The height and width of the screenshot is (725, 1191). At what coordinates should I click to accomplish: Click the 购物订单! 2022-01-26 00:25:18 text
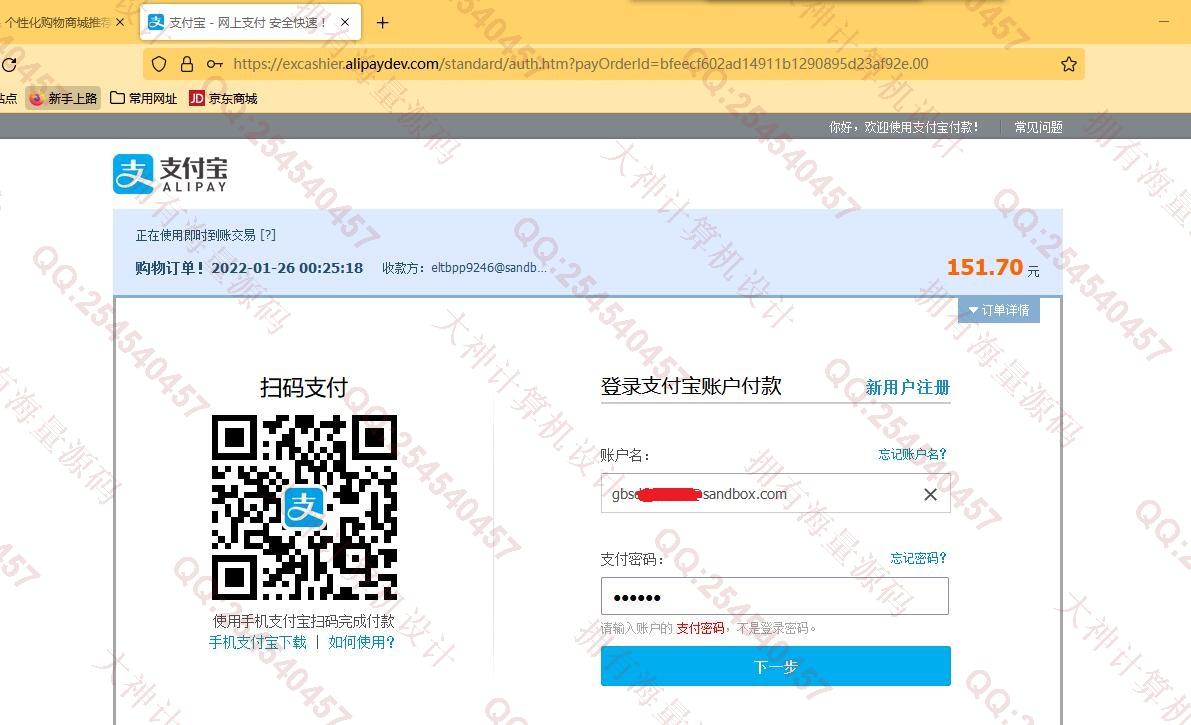249,268
